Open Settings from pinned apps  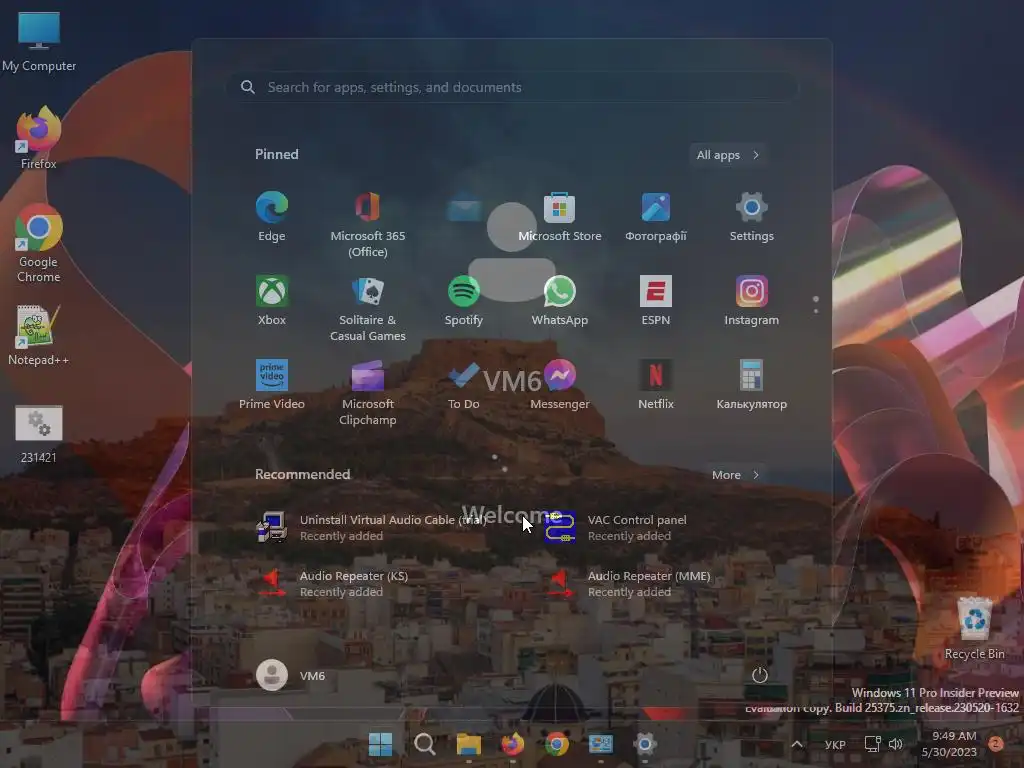[x=752, y=217]
